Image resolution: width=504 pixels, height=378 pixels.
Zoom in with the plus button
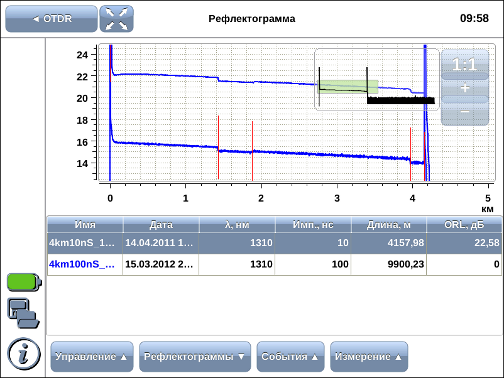(x=465, y=88)
